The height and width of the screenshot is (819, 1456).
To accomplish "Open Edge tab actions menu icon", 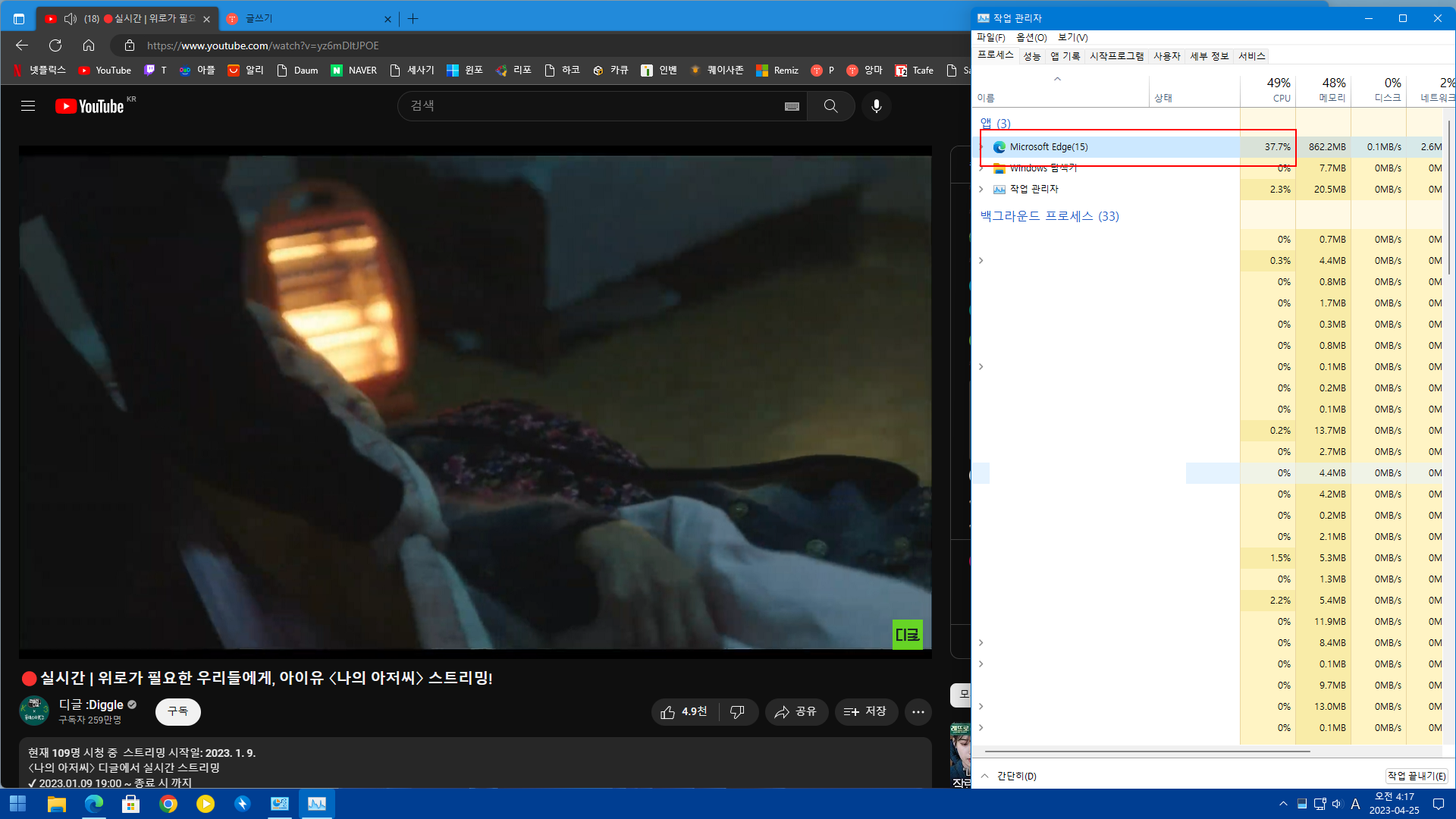I will (x=19, y=18).
